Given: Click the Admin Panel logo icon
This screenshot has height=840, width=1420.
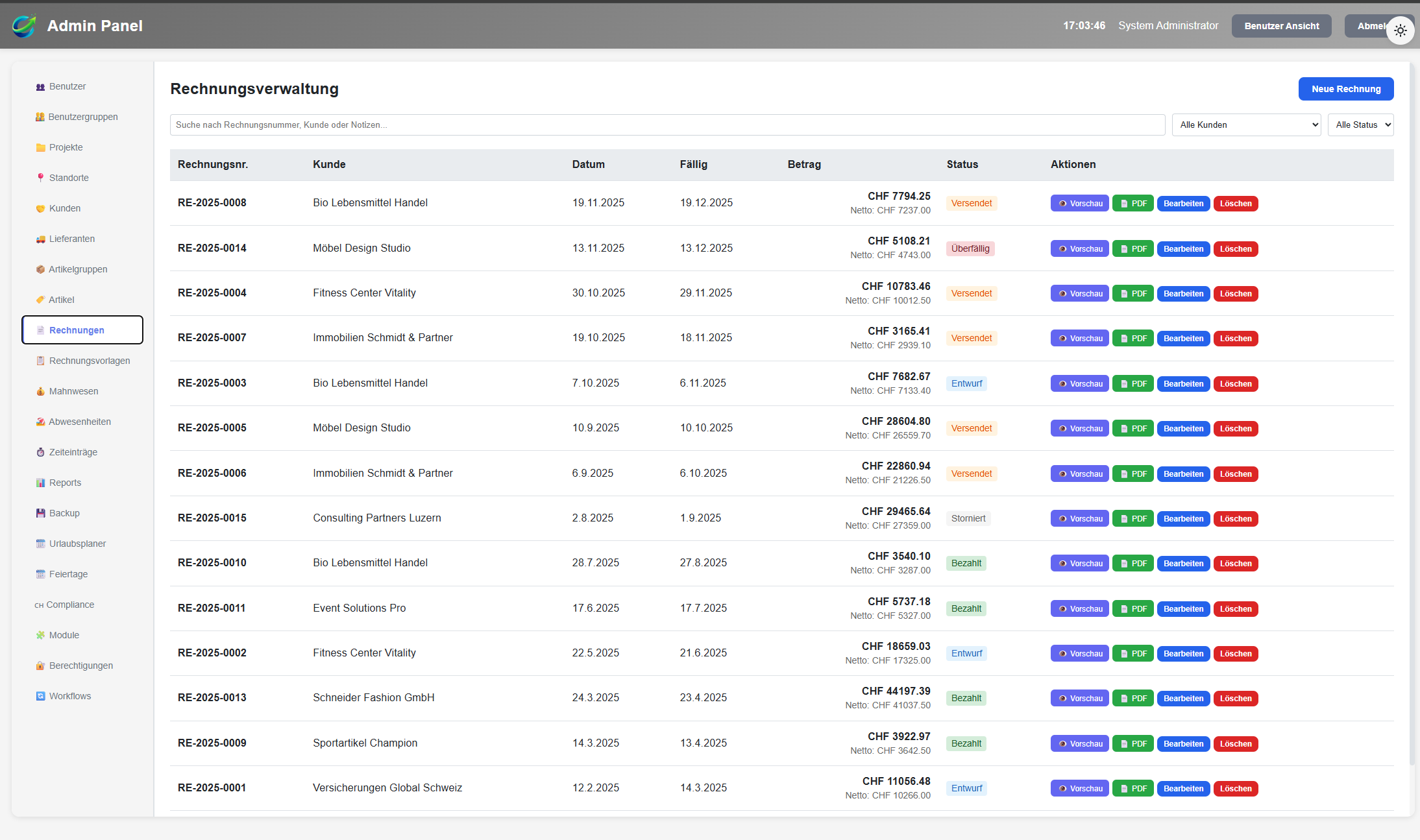Looking at the screenshot, I should 24,26.
